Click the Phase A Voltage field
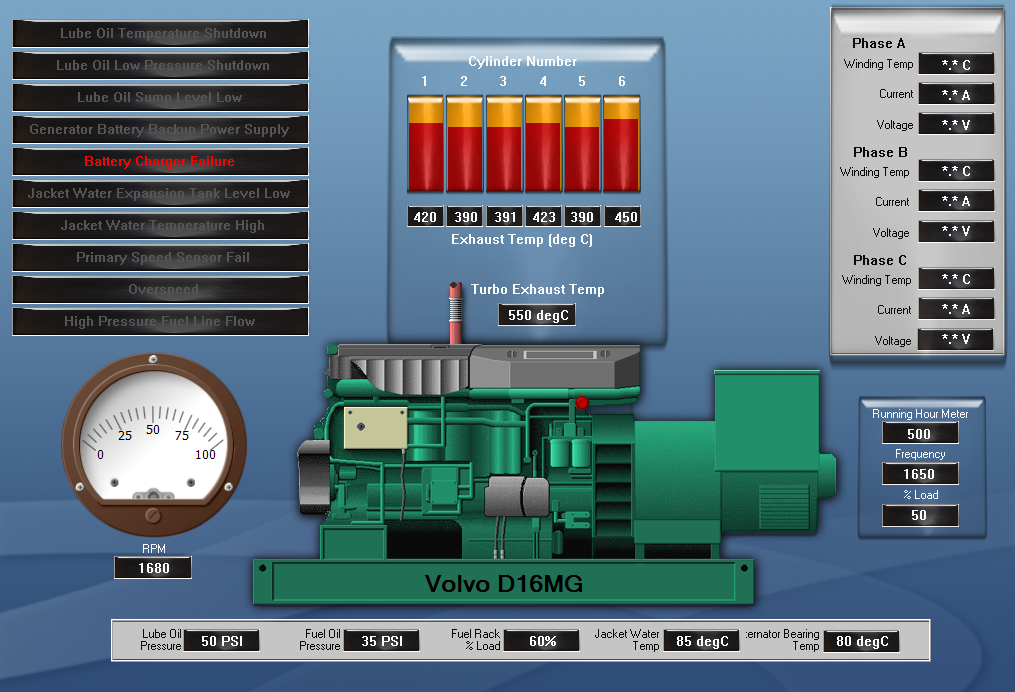1015x692 pixels. coord(956,124)
